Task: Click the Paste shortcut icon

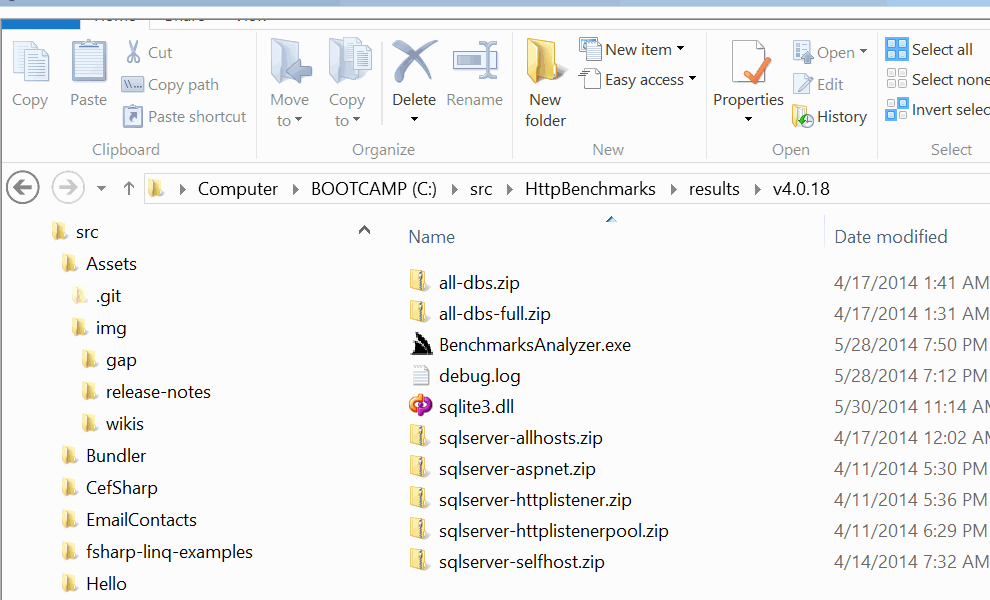Action: (x=133, y=116)
